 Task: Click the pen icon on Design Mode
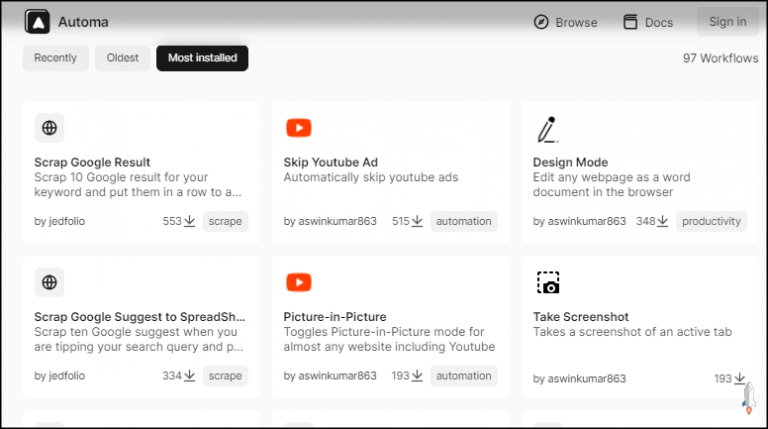coord(546,129)
